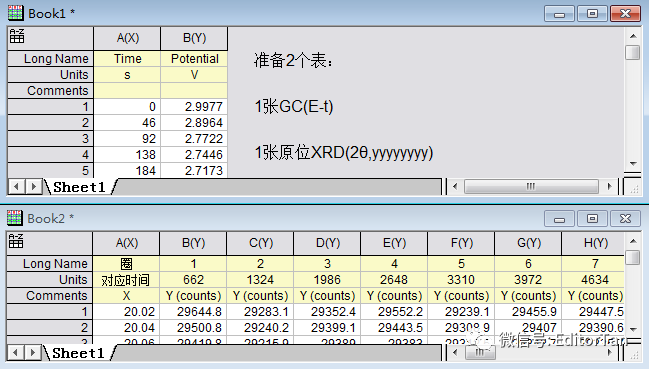Select Units row header in Book1
The height and width of the screenshot is (369, 649).
coord(50,75)
